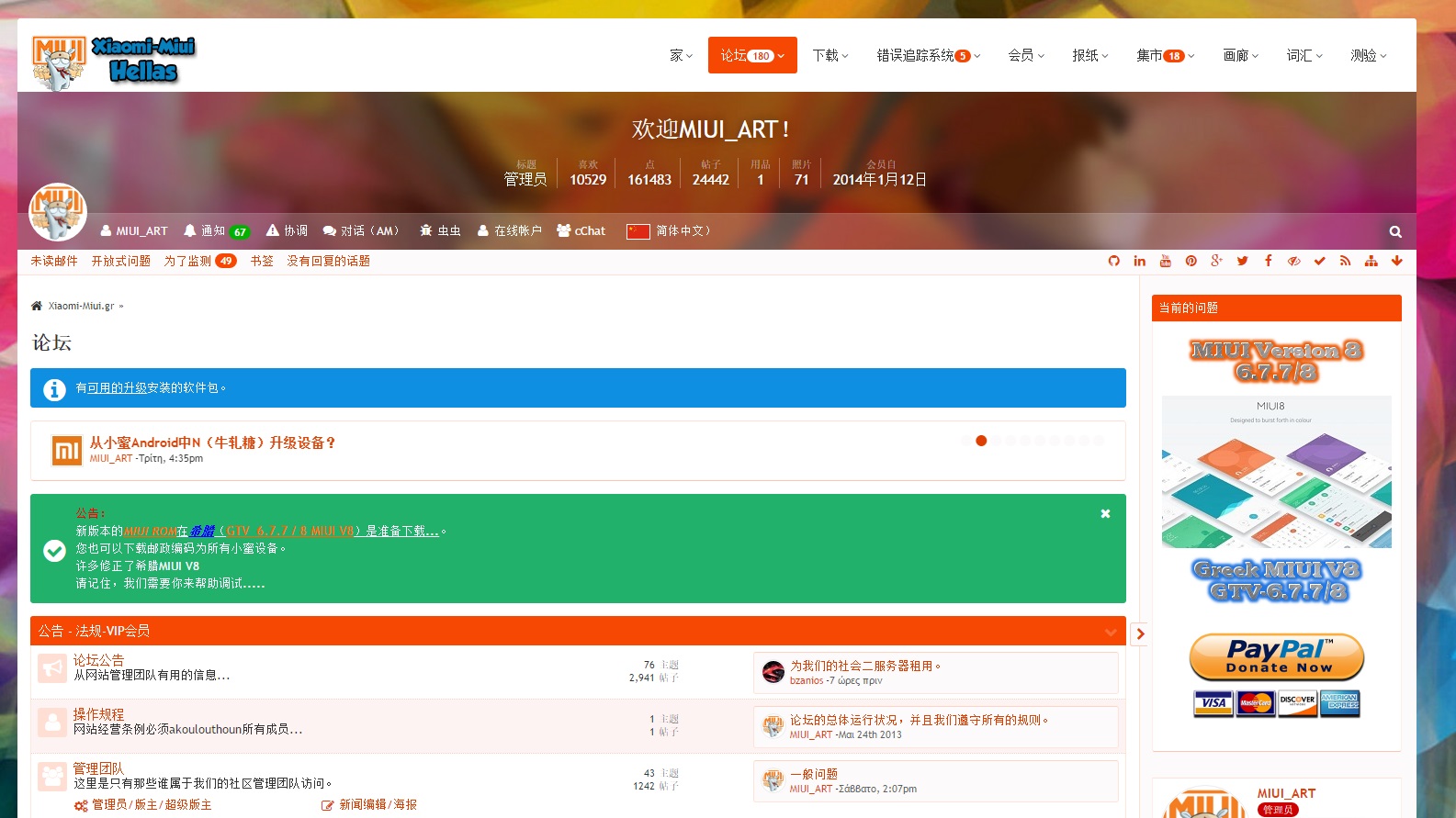Click the checkmark mark-read icon

(1320, 261)
